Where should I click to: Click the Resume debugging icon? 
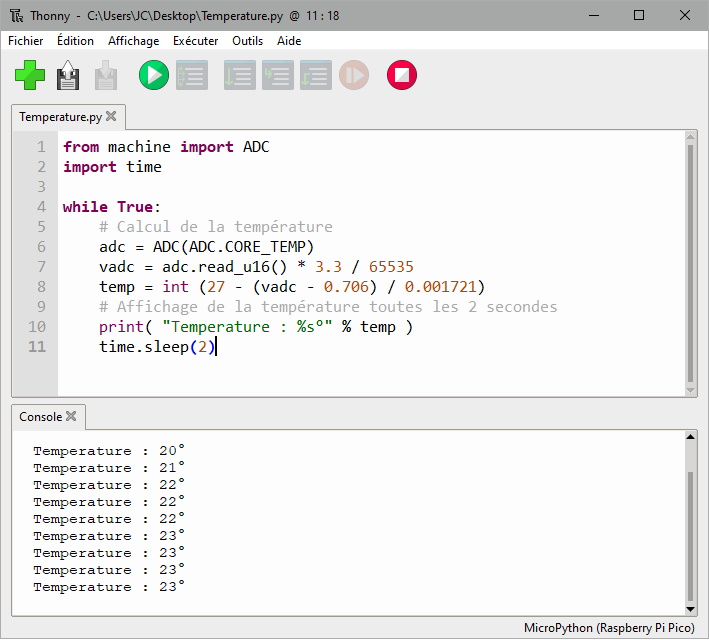pos(353,75)
